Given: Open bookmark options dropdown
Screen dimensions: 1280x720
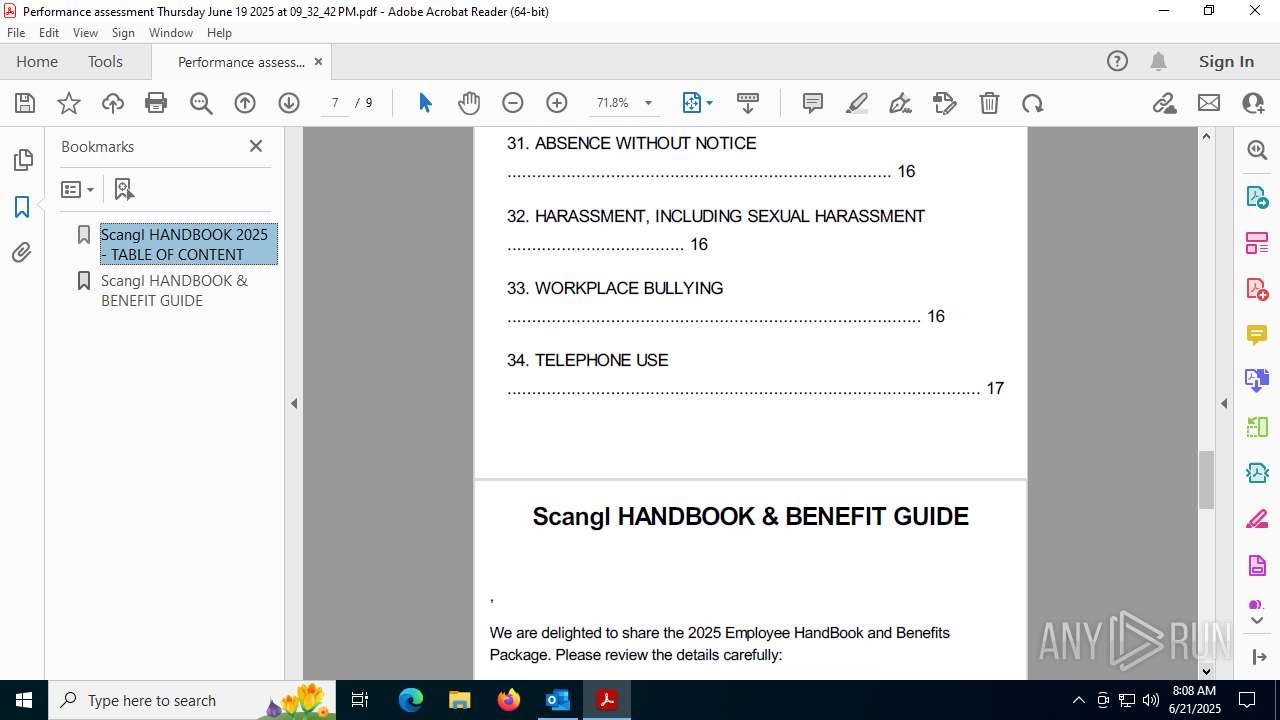Looking at the screenshot, I should pos(78,189).
